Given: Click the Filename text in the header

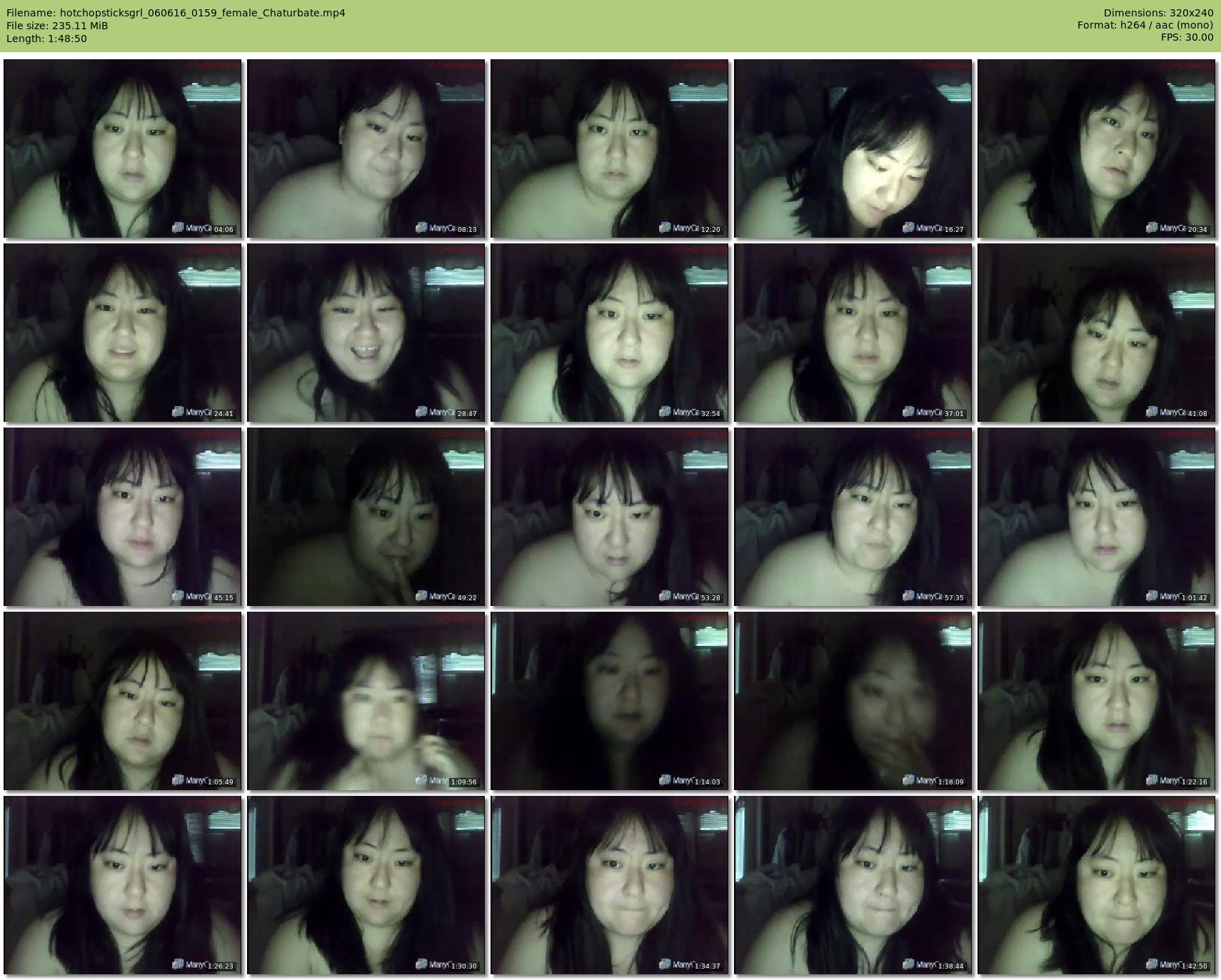Looking at the screenshot, I should 176,13.
